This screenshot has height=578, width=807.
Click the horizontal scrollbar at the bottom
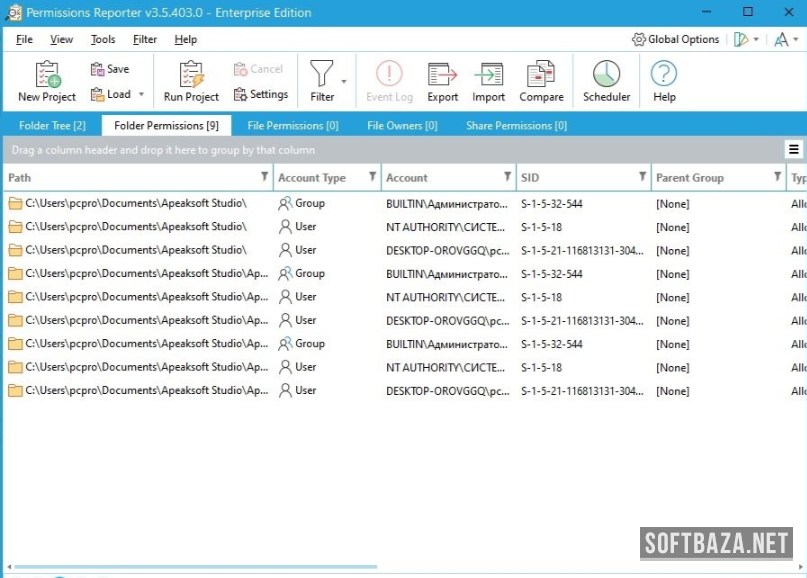tap(200, 567)
